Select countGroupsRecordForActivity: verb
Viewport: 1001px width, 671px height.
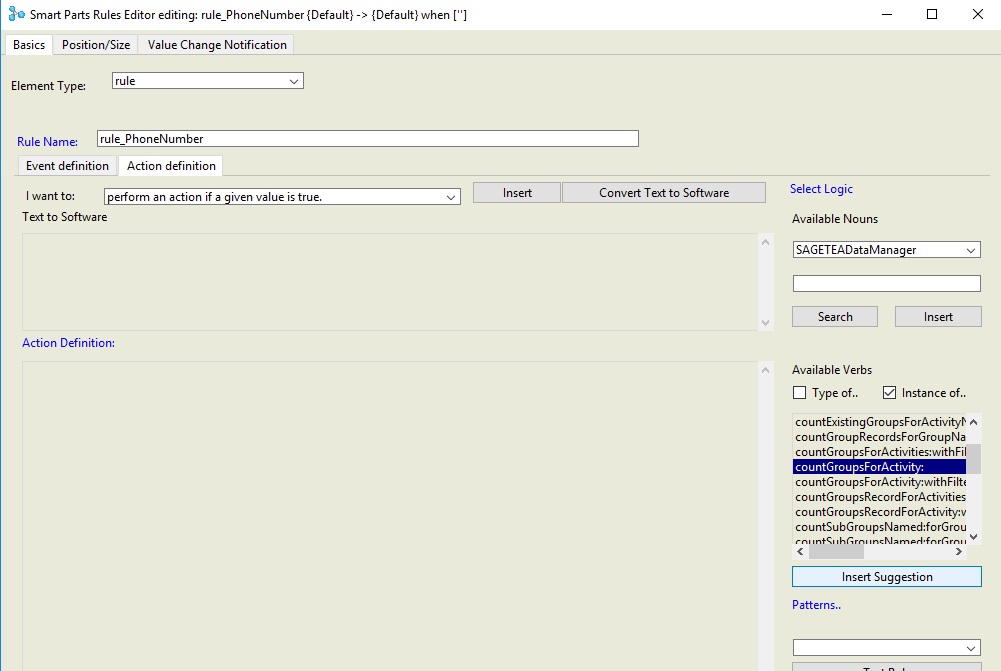coord(880,512)
